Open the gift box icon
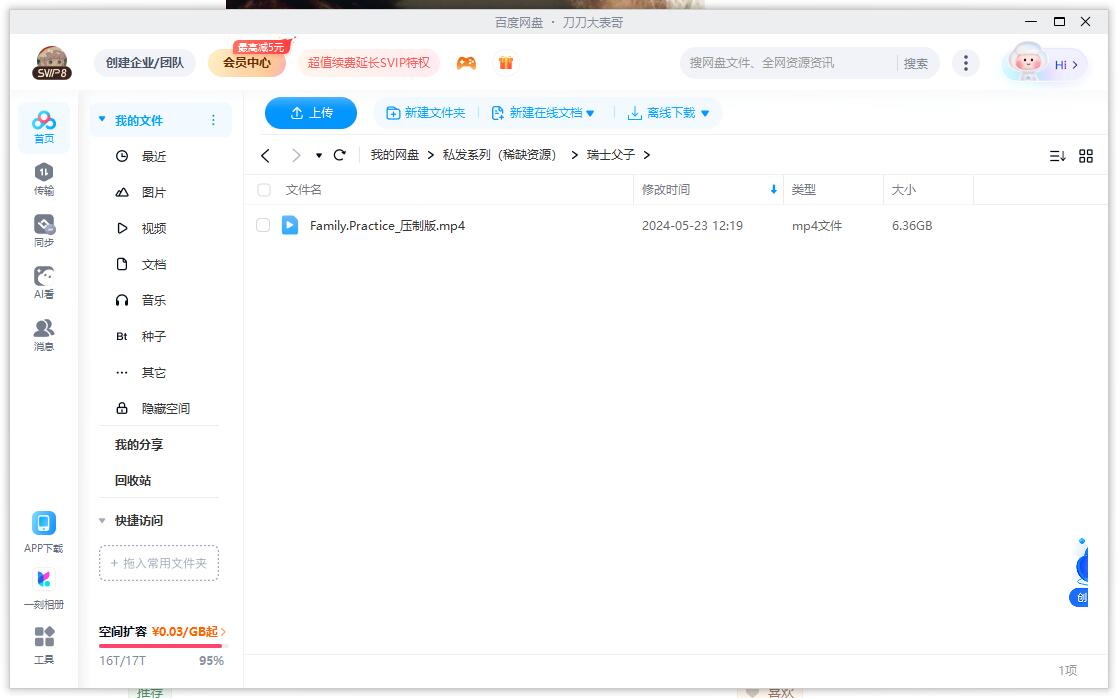 (506, 63)
